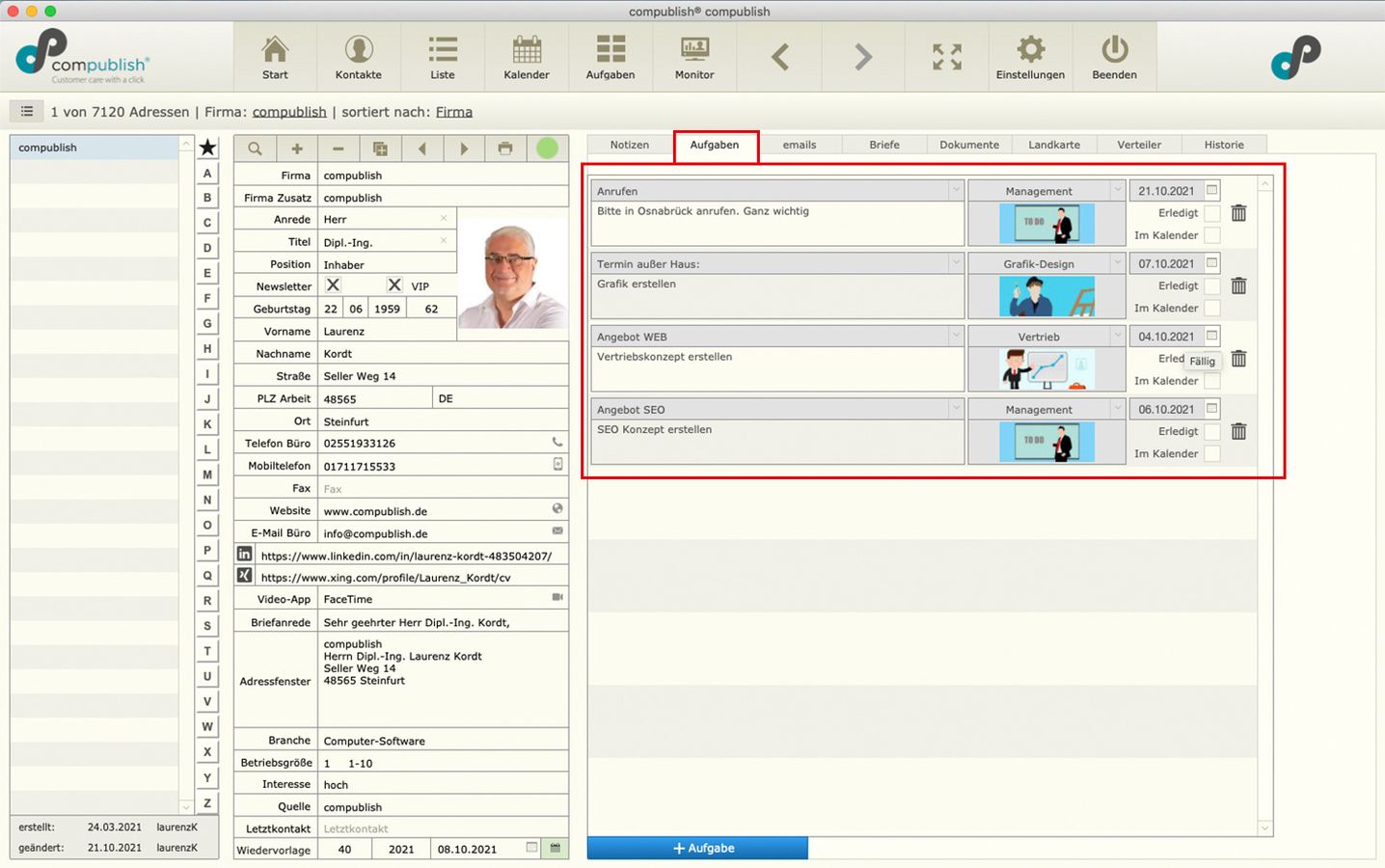Open the Angebot SEO type dropdown

tap(956, 408)
